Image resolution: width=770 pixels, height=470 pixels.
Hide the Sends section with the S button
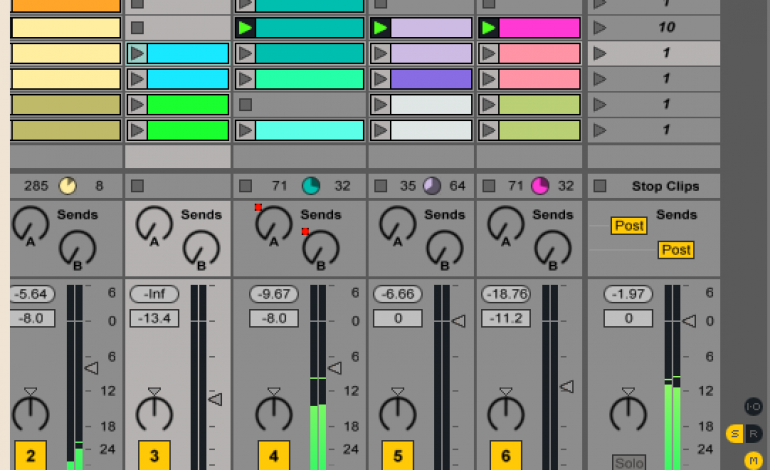click(735, 433)
